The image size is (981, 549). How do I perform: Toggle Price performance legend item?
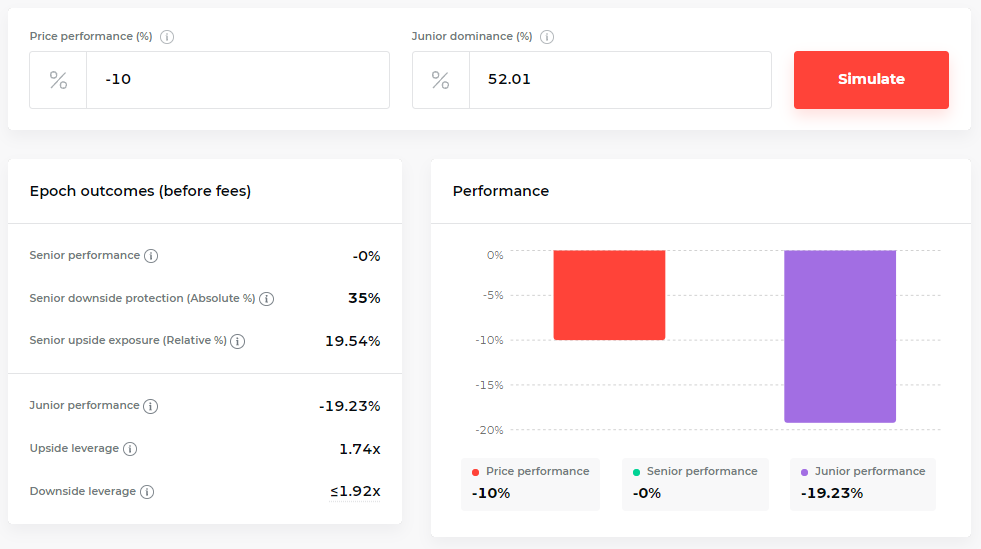(530, 484)
